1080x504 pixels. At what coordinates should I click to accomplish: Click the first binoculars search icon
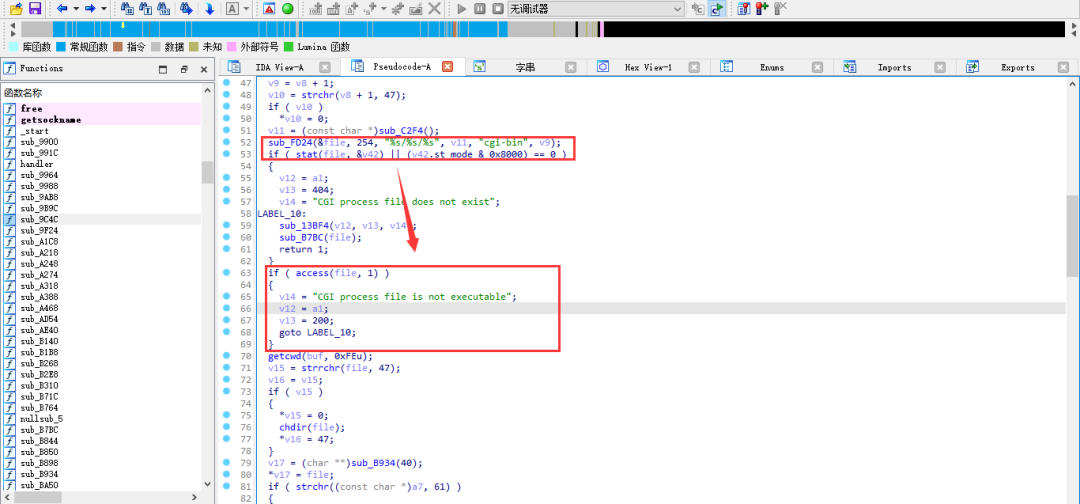[127, 8]
